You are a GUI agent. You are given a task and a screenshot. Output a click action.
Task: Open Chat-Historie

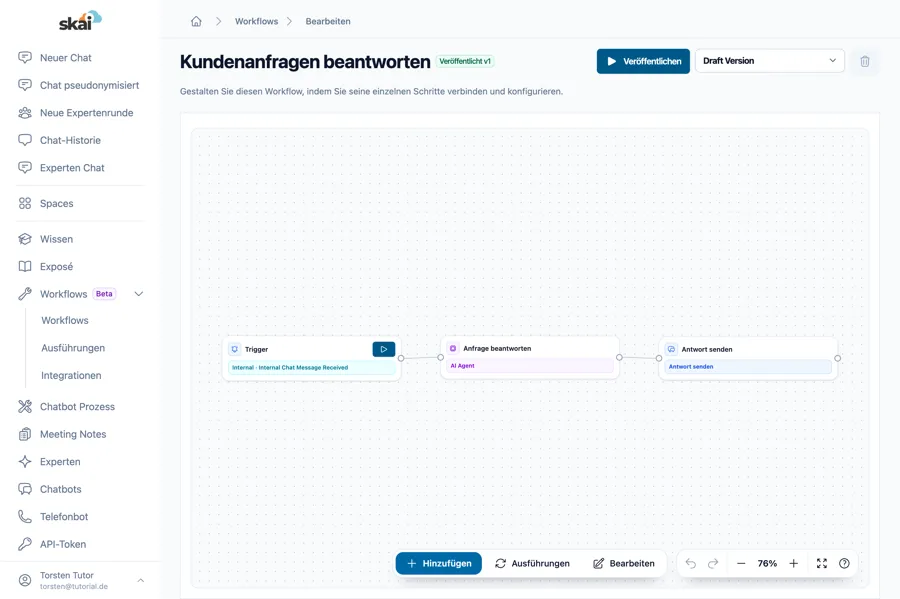tap(70, 140)
